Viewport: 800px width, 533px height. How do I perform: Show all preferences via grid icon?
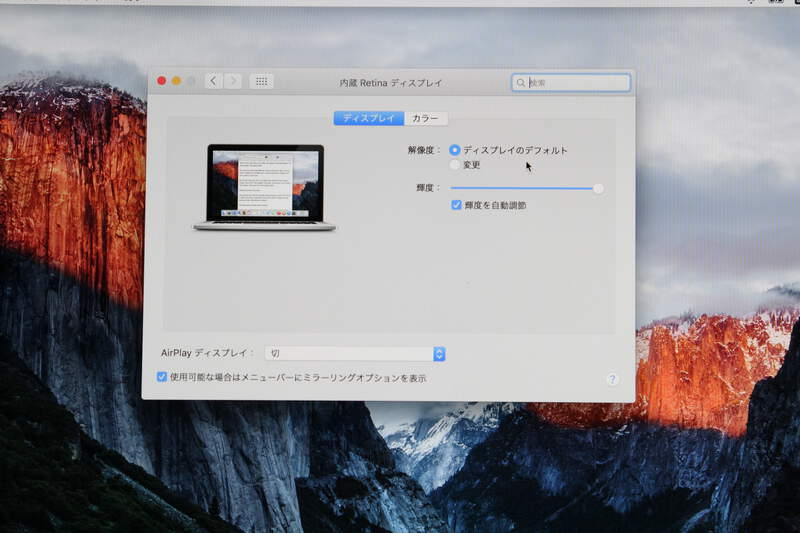coord(262,82)
